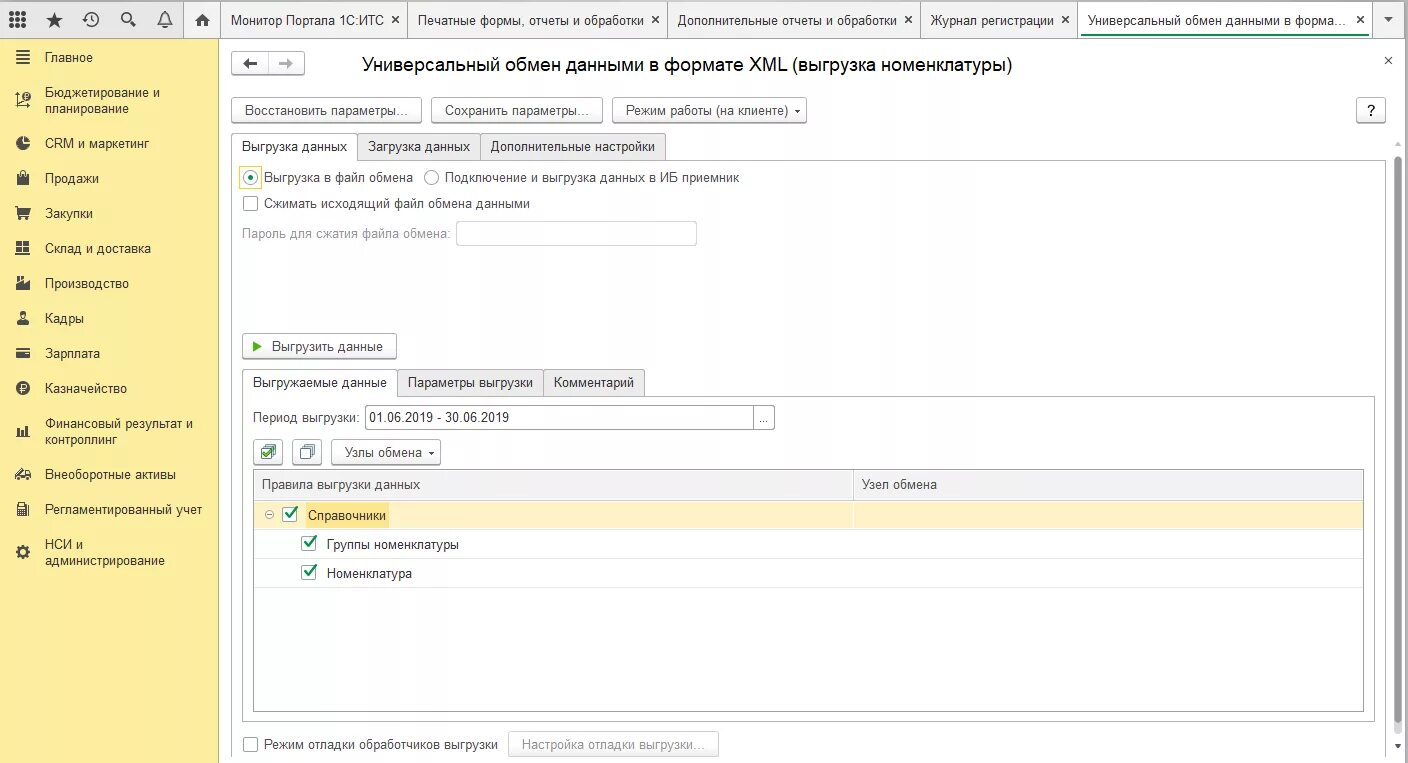Enable Режим отладки обработчиков выгрузки
Viewport: 1408px width, 763px height.
(x=251, y=744)
